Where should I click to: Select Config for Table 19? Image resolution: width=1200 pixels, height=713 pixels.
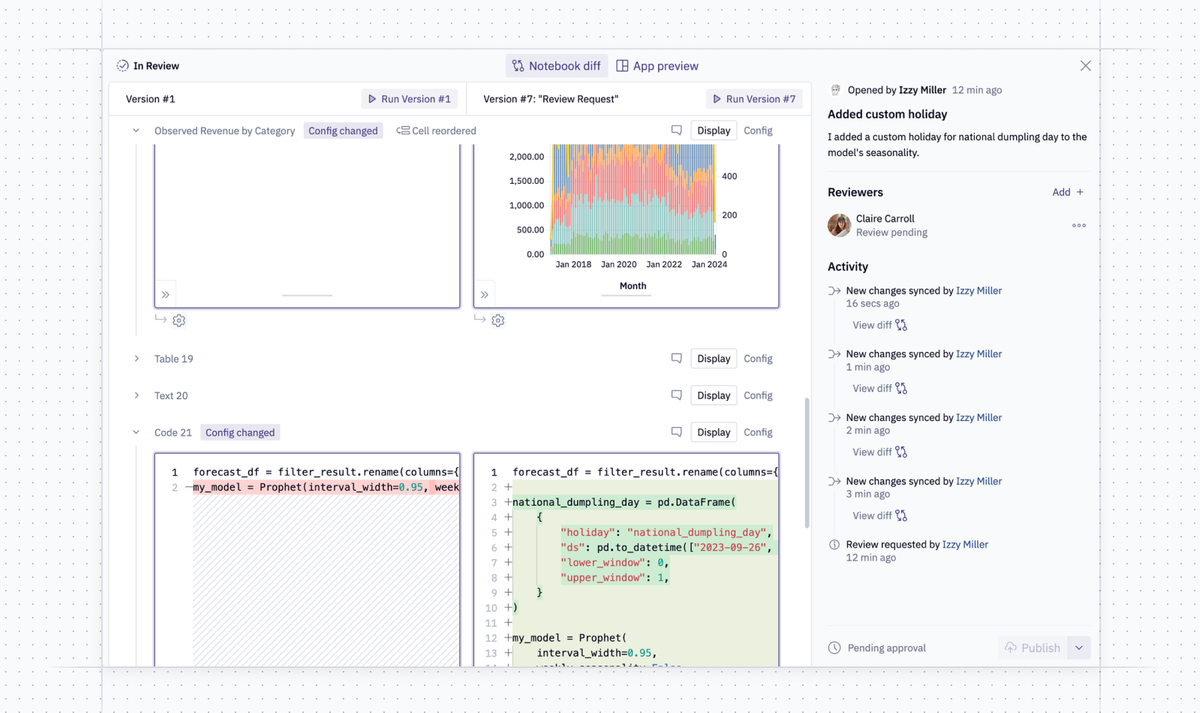(758, 359)
